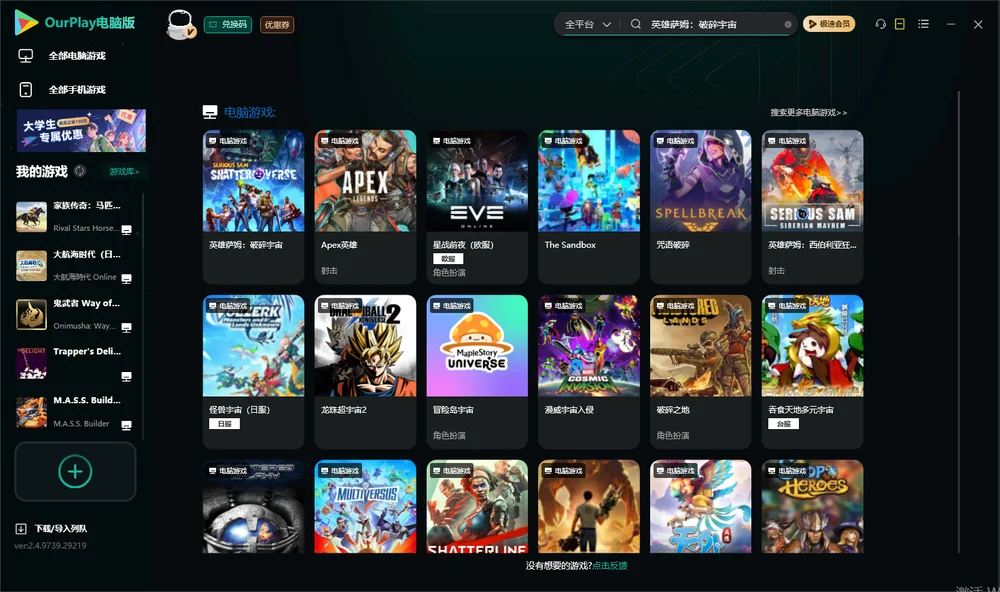This screenshot has width=1000, height=592.
Task: Open customer support headset icon
Action: pyautogui.click(x=881, y=24)
